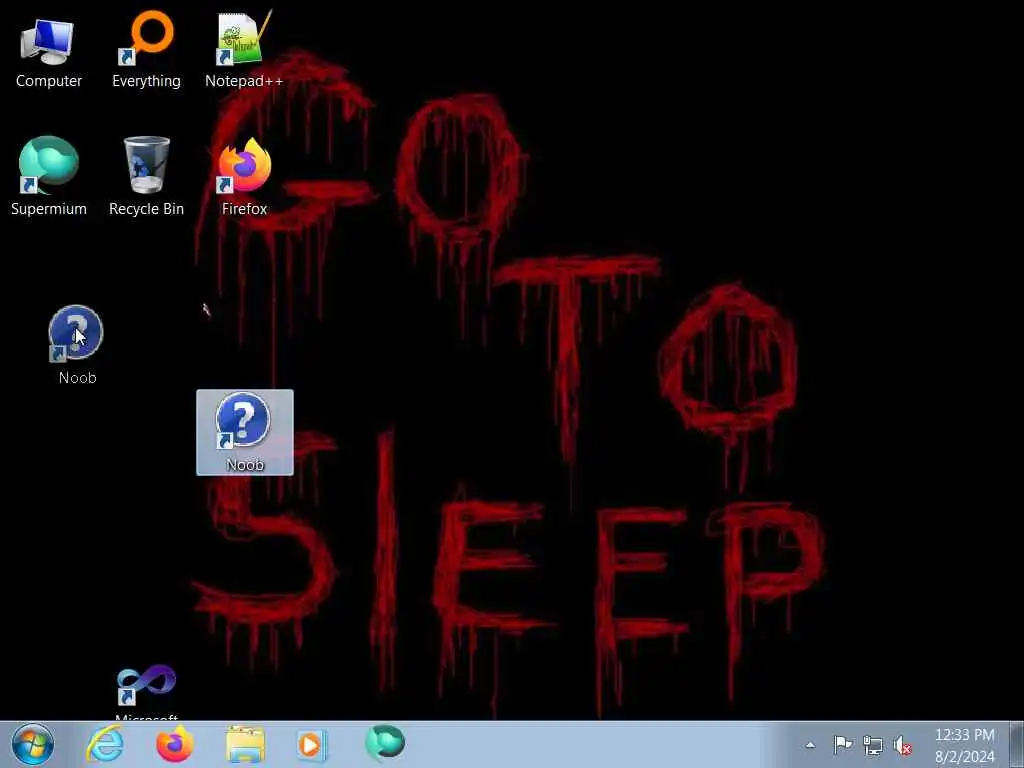This screenshot has width=1024, height=768.
Task: Select the partly hidden Microsoft shortcut icon
Action: pyautogui.click(x=146, y=692)
